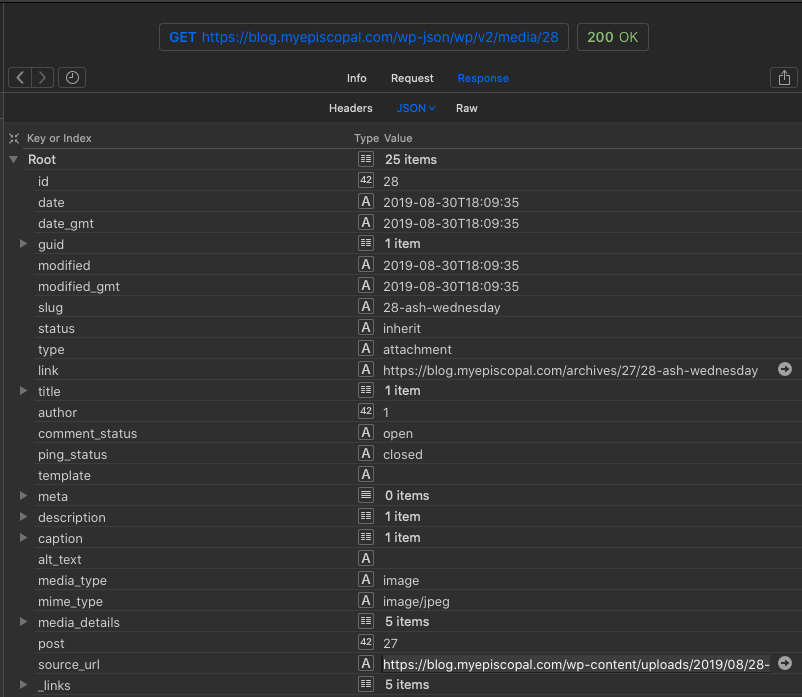Expand the title node

point(23,390)
